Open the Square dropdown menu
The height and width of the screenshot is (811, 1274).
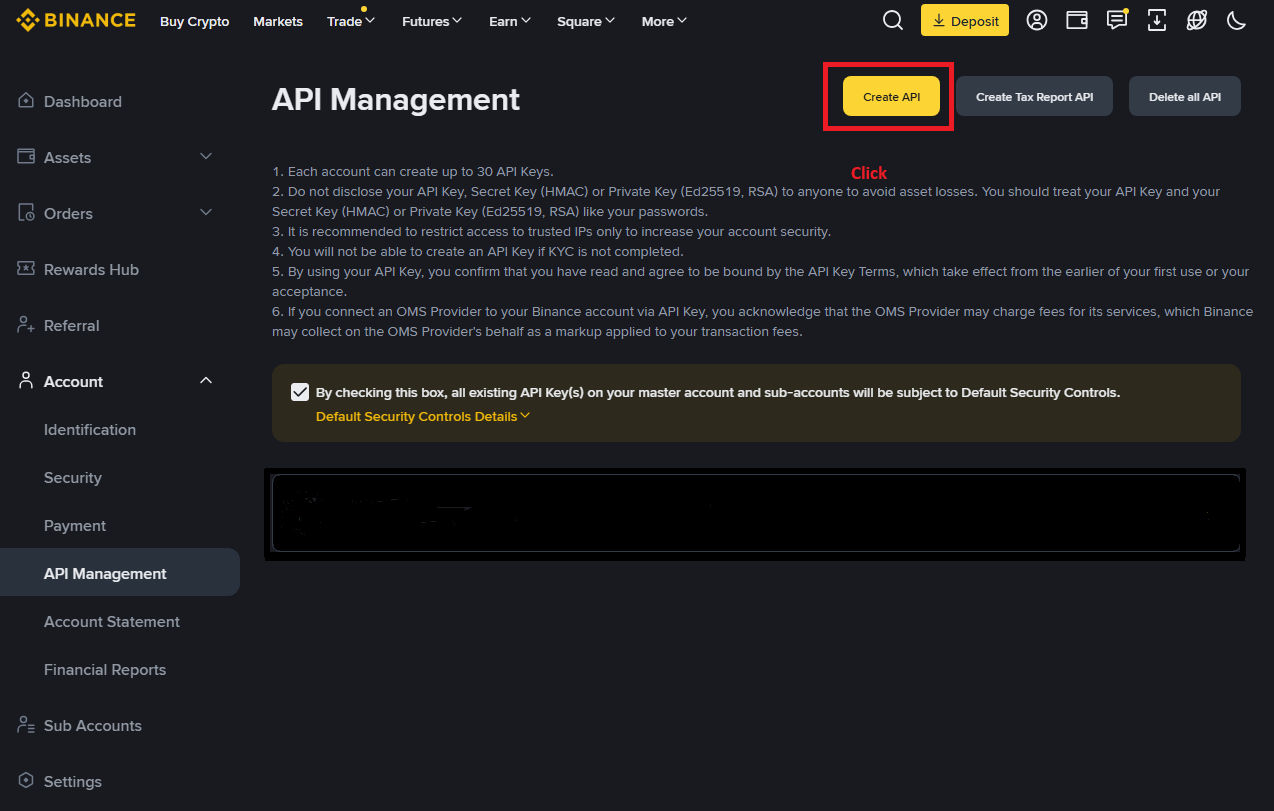pos(586,21)
